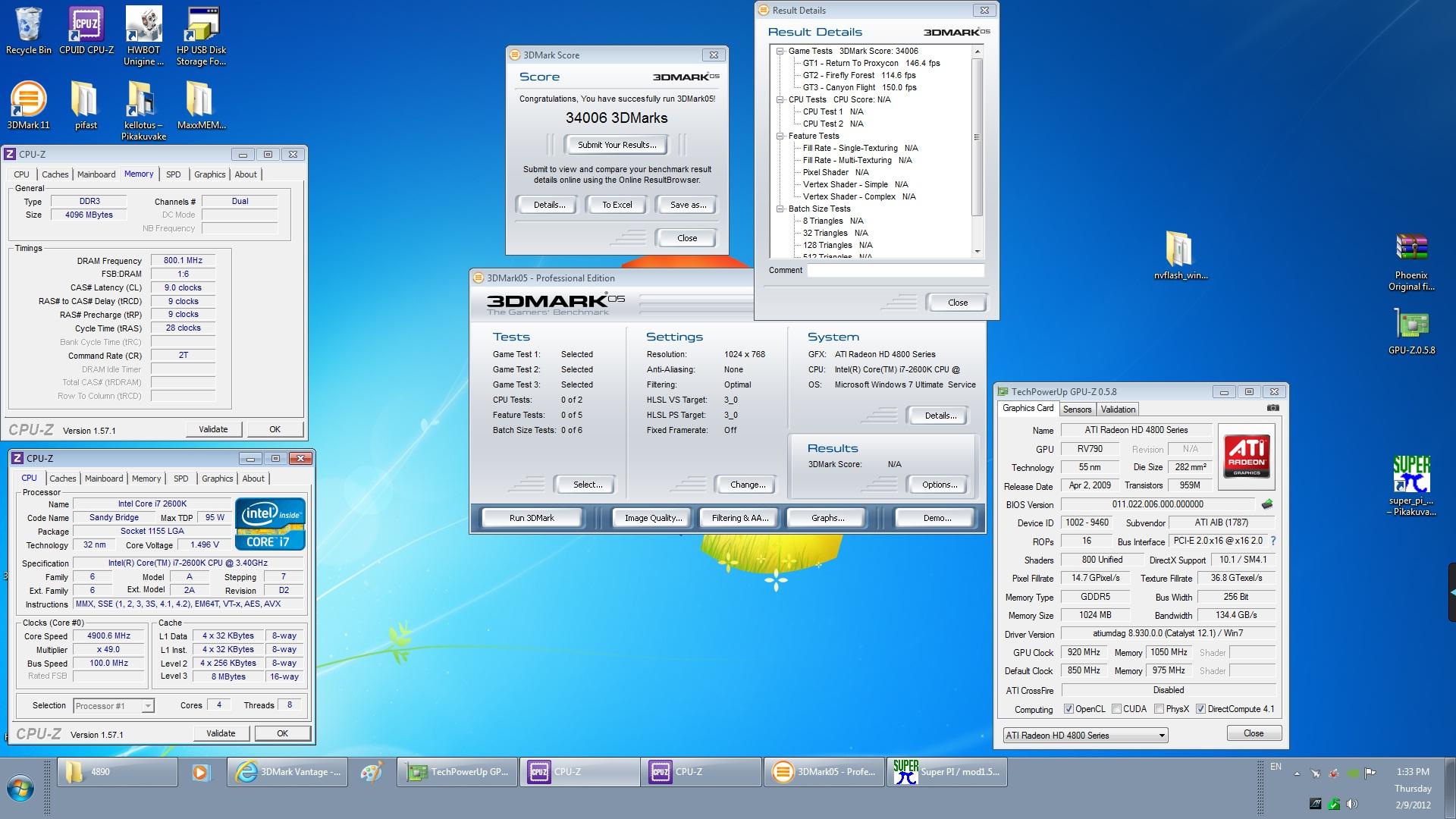Collapse the Game Tests tree node
The height and width of the screenshot is (819, 1456).
click(780, 51)
